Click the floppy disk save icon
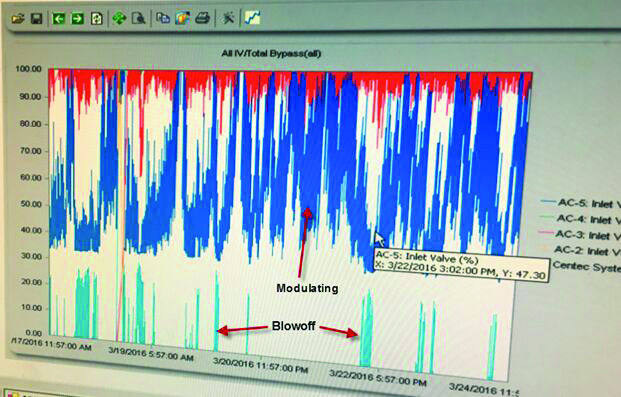 point(37,18)
